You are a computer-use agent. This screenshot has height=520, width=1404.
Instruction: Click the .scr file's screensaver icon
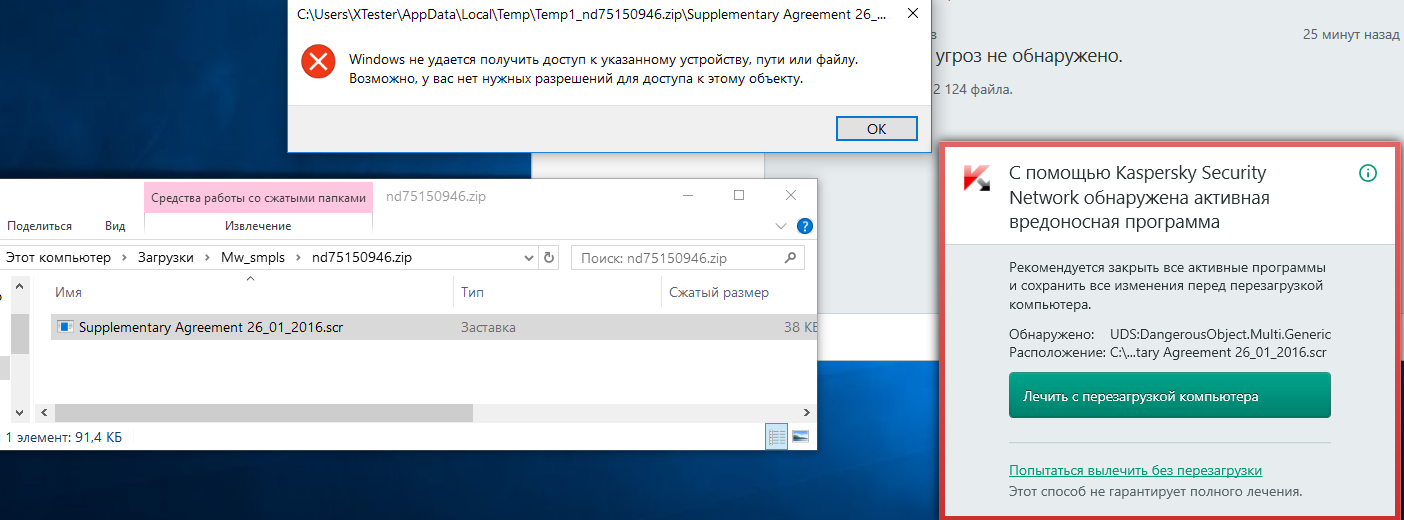point(66,327)
